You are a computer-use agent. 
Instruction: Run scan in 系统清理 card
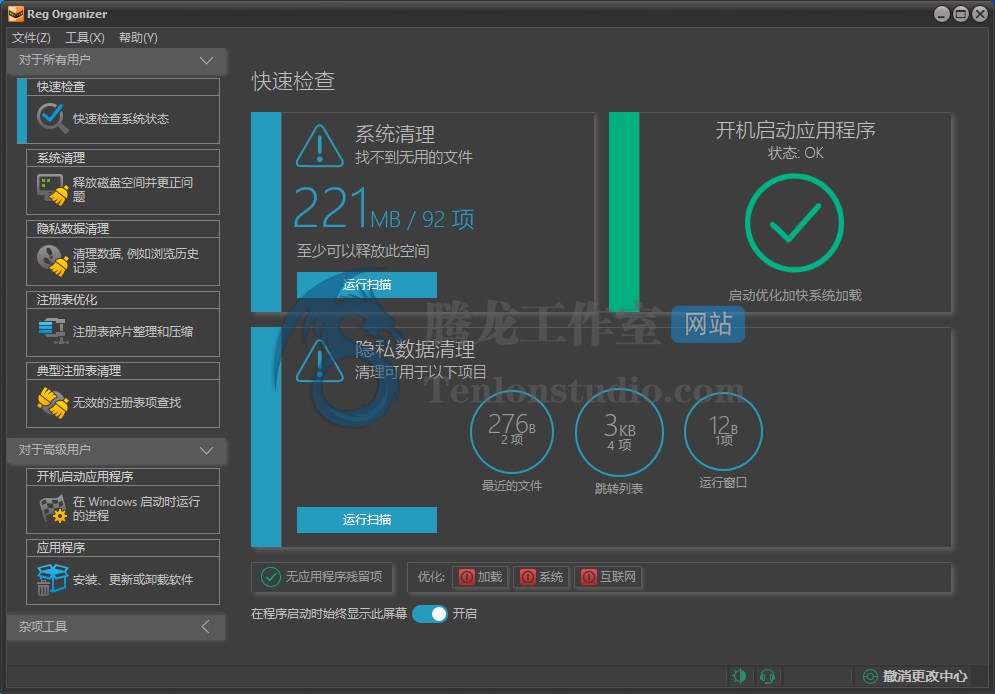click(x=367, y=285)
